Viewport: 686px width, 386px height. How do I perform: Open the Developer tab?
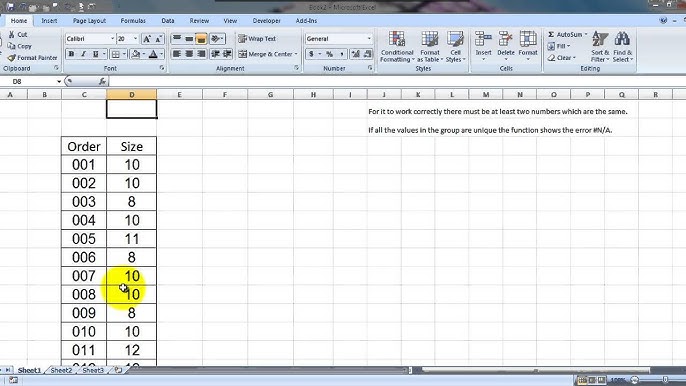tap(266, 21)
